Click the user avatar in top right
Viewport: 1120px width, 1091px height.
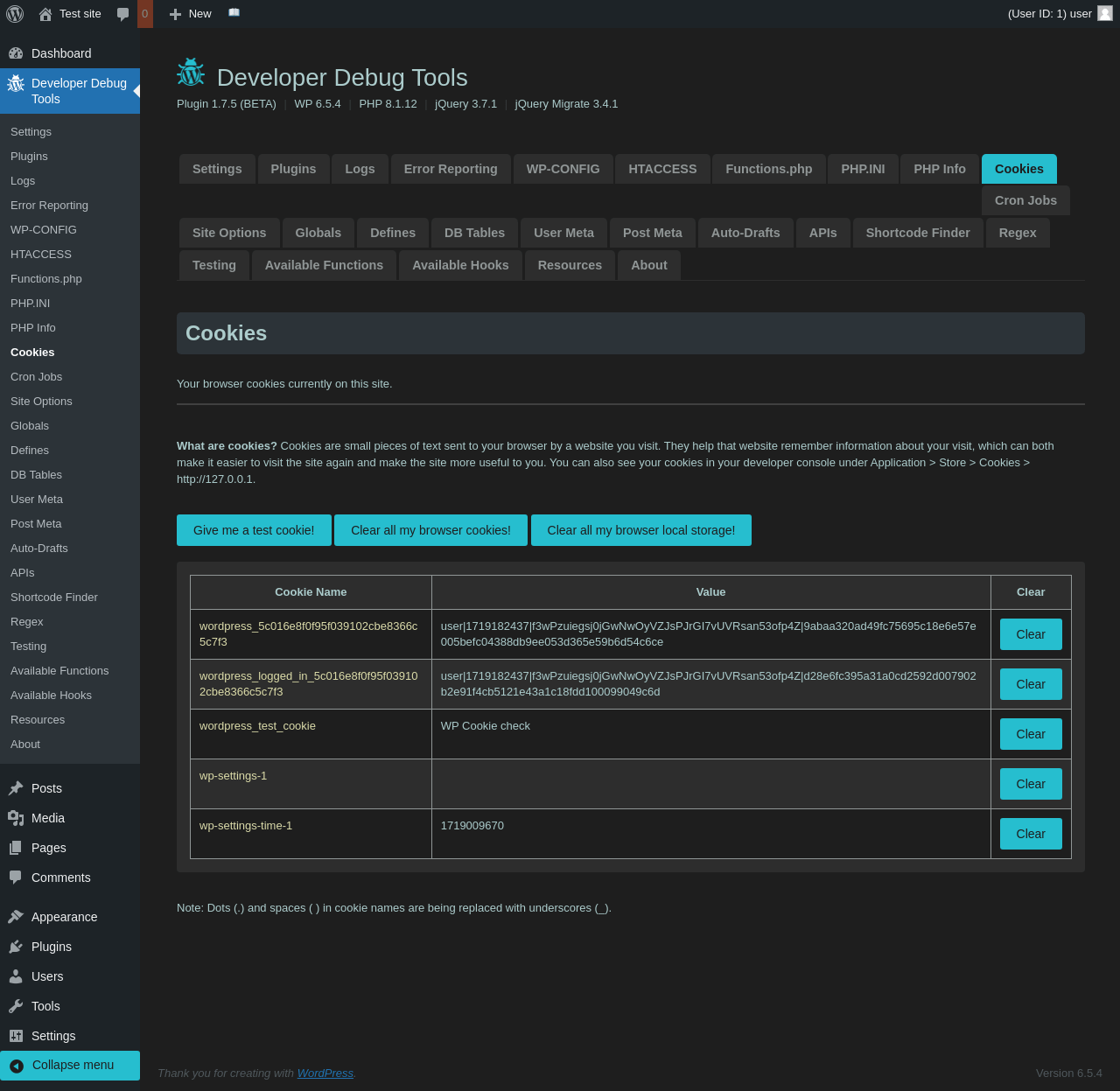coord(1104,13)
